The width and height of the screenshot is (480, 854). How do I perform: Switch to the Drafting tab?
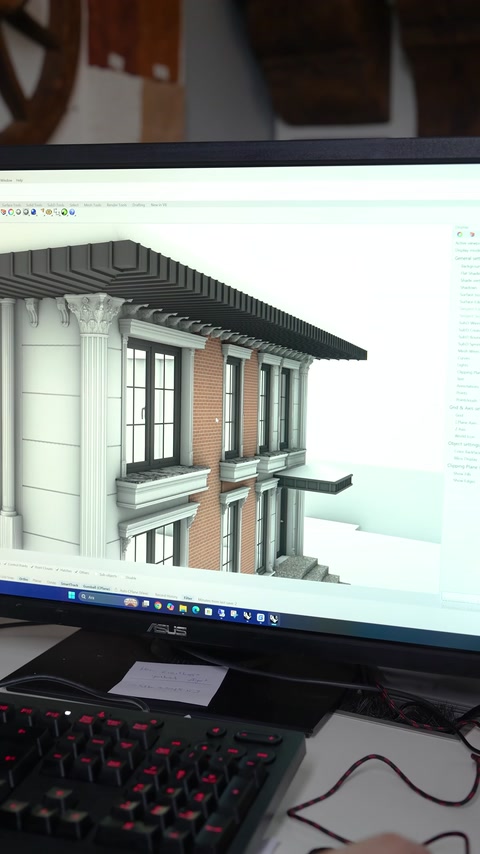138,205
